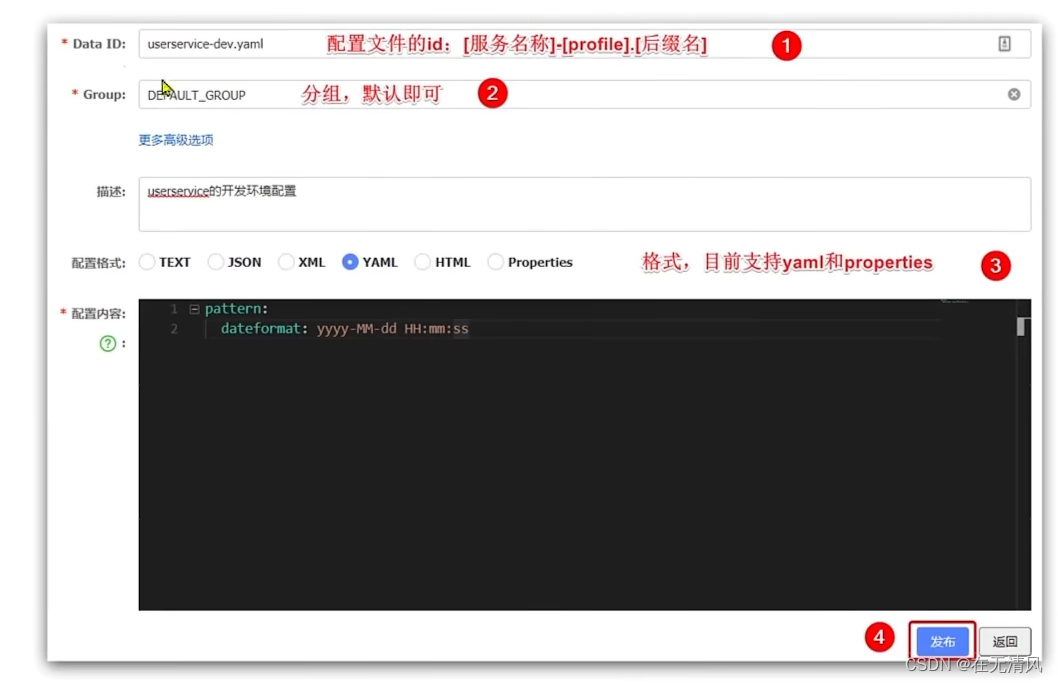Click the 'dateformat' key on line 2

point(260,329)
